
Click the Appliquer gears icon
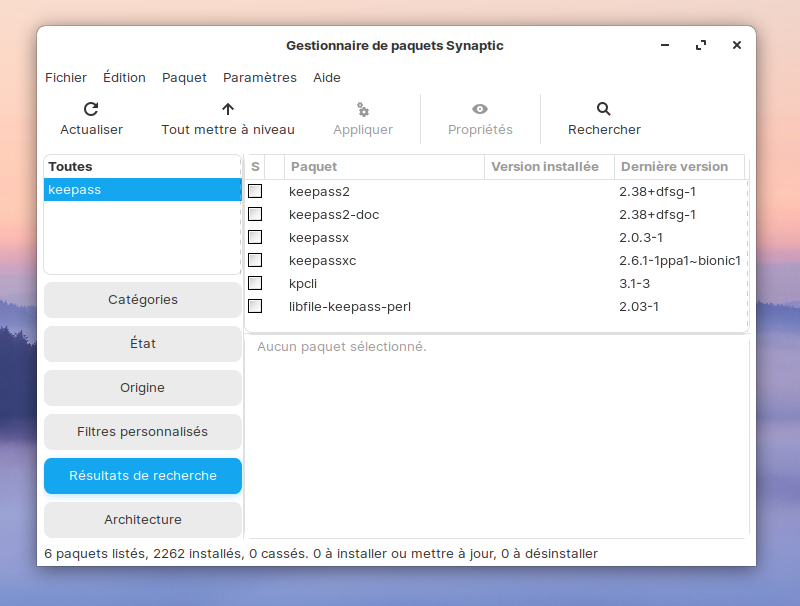pos(363,109)
